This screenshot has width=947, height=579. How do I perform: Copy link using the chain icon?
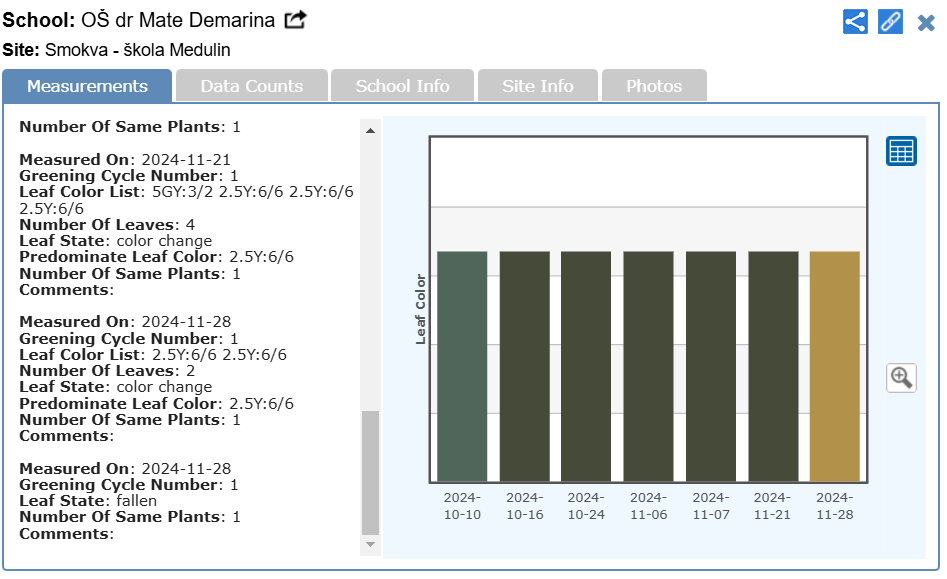tap(890, 22)
